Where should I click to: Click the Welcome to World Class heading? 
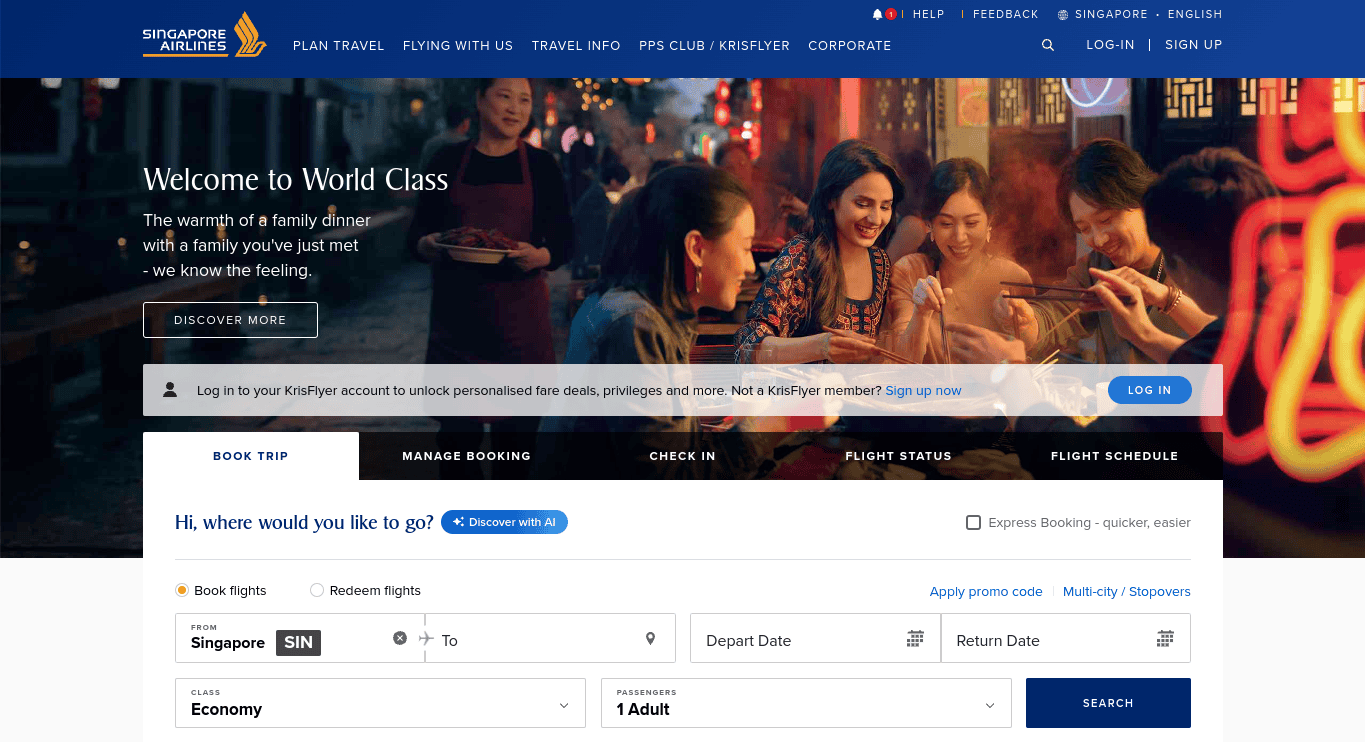point(296,179)
